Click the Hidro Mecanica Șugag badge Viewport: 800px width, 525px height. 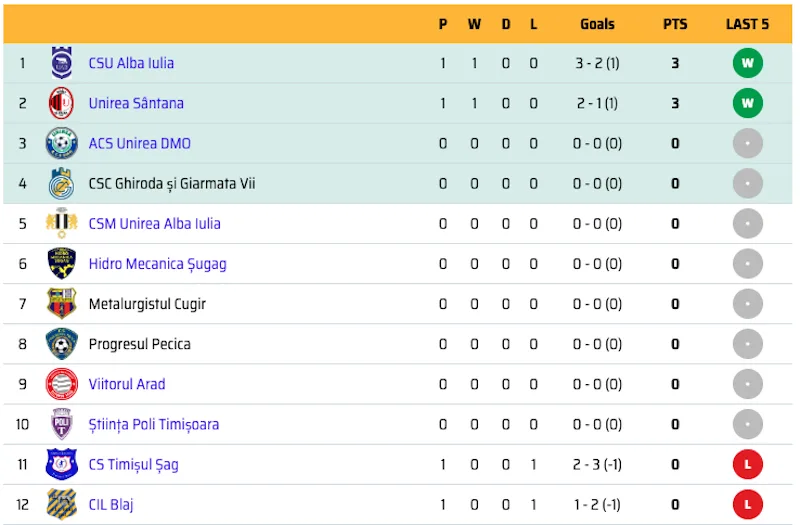[62, 263]
